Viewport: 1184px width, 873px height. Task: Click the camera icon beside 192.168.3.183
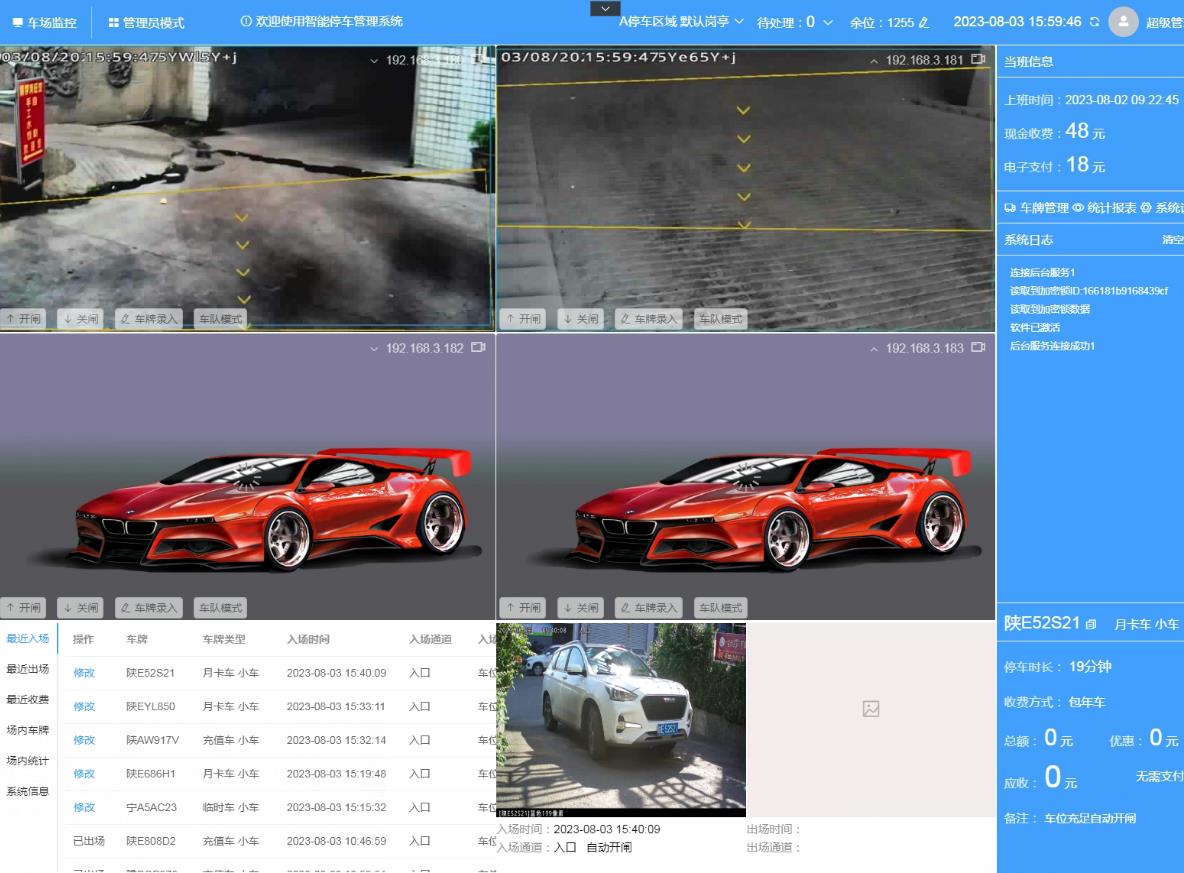coord(978,347)
